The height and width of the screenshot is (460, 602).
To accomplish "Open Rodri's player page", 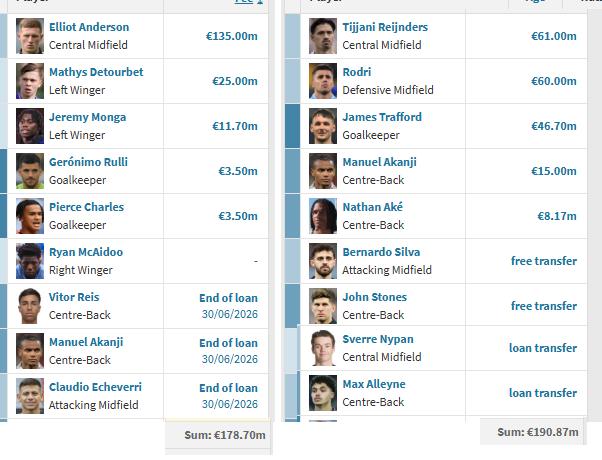I will 357,72.
